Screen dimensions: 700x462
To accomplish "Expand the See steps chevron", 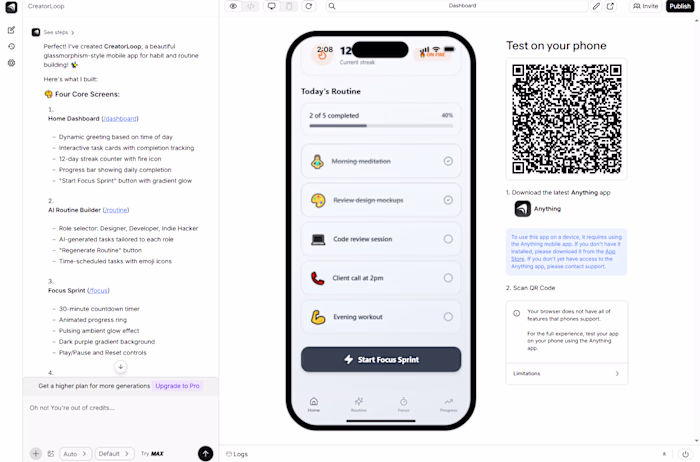I will (72, 33).
